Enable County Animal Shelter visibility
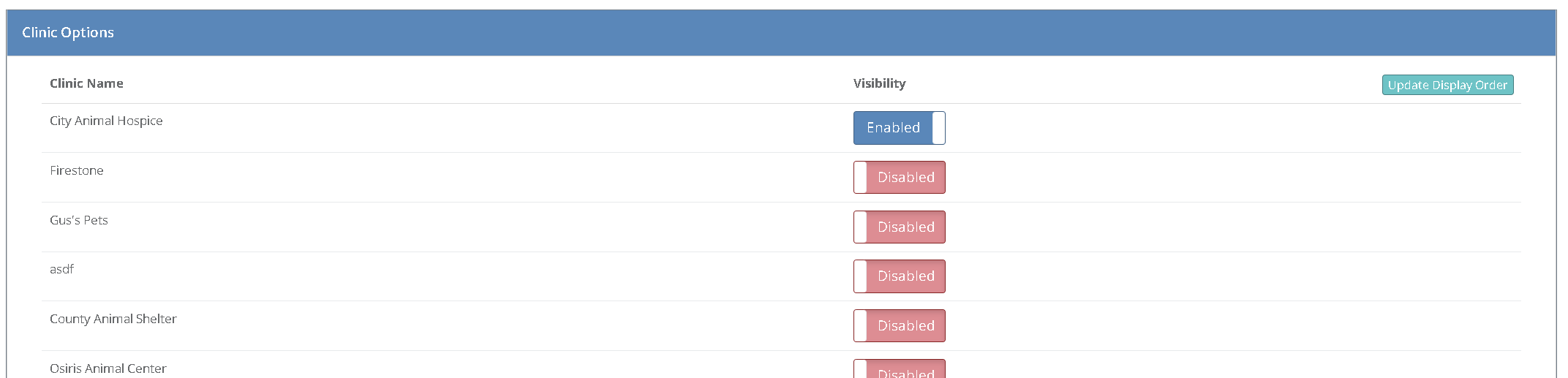The height and width of the screenshot is (378, 1568). coord(899,326)
